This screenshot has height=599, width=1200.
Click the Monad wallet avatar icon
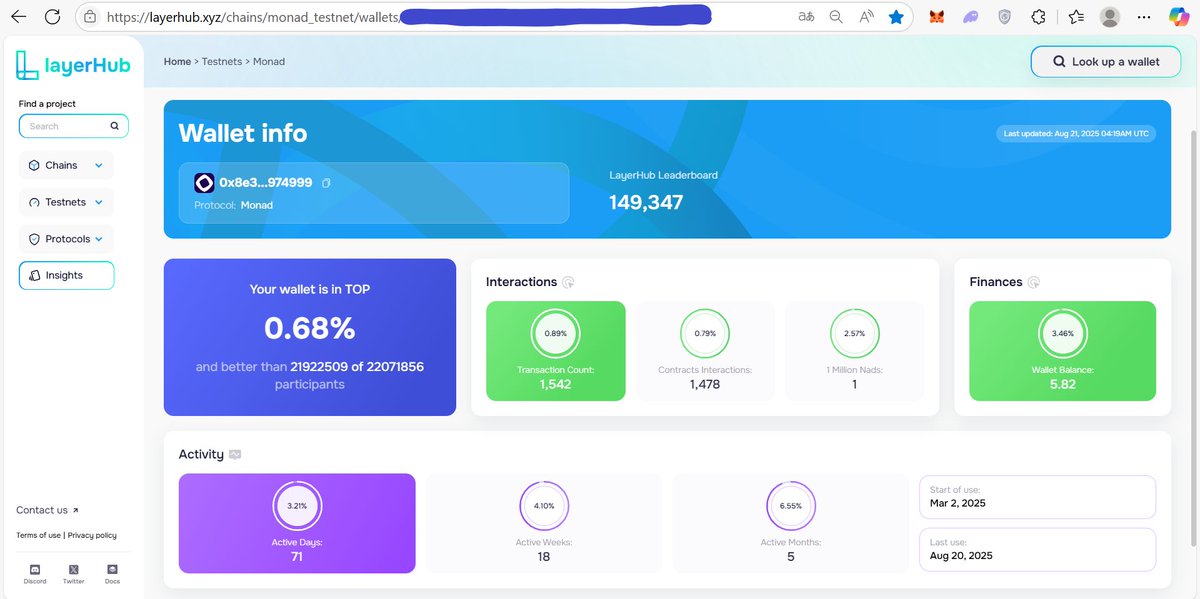(x=204, y=183)
